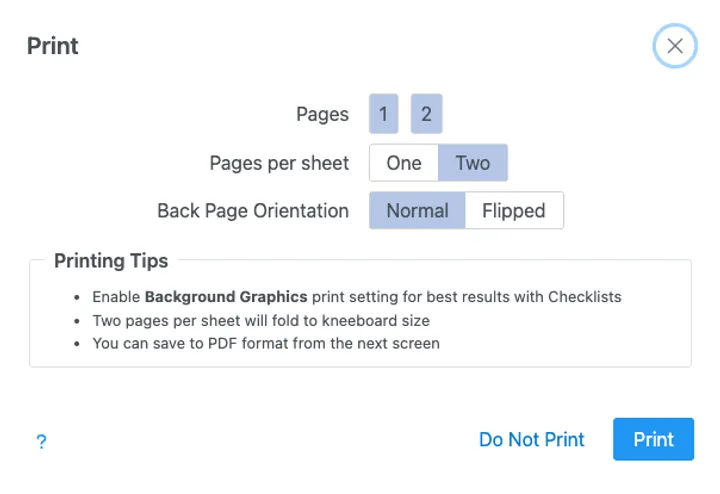Open help via the question mark icon

[x=41, y=441]
